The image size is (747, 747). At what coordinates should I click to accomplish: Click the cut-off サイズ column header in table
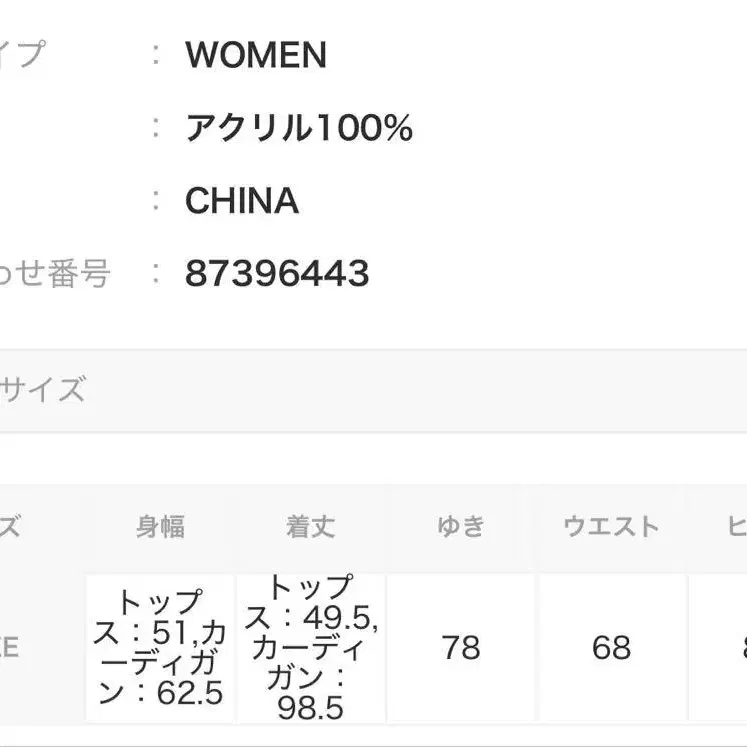[x=12, y=526]
